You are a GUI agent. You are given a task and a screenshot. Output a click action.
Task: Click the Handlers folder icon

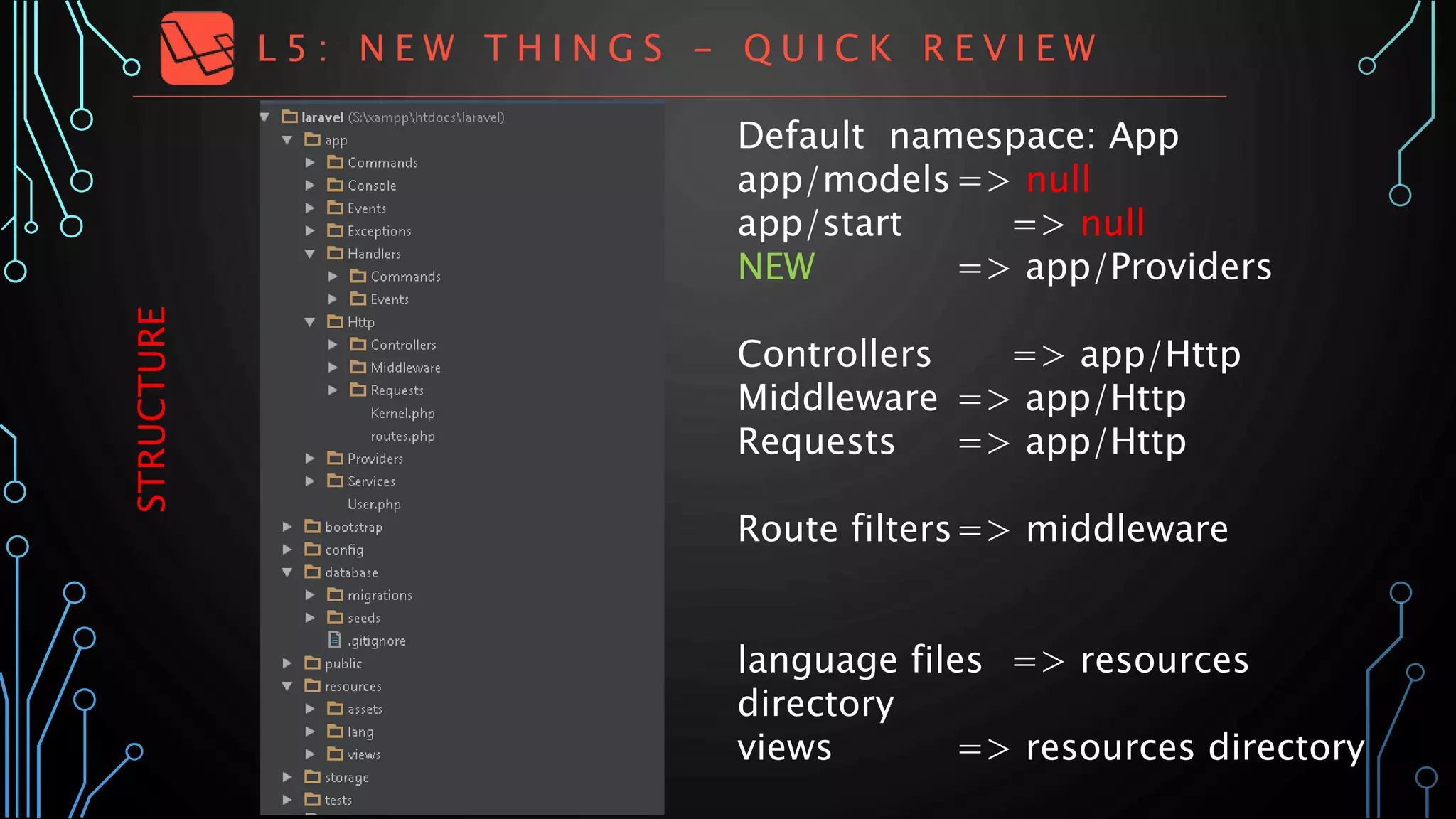click(x=335, y=253)
